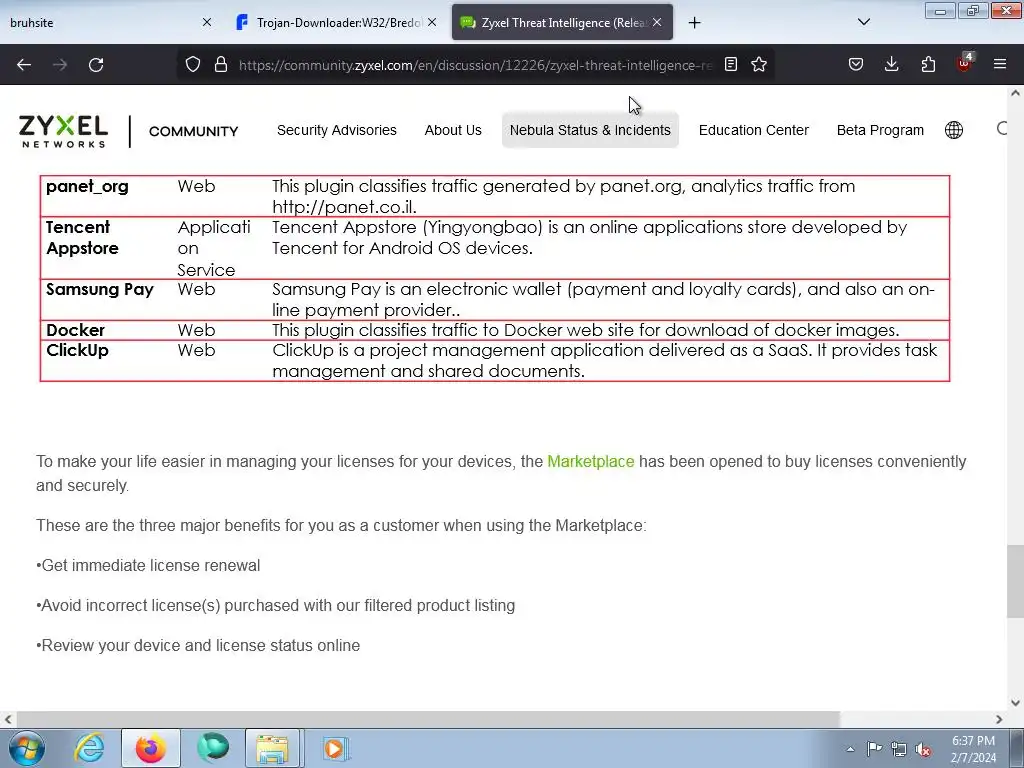The width and height of the screenshot is (1024, 768).
Task: Open the extensions puzzle icon
Action: click(928, 65)
